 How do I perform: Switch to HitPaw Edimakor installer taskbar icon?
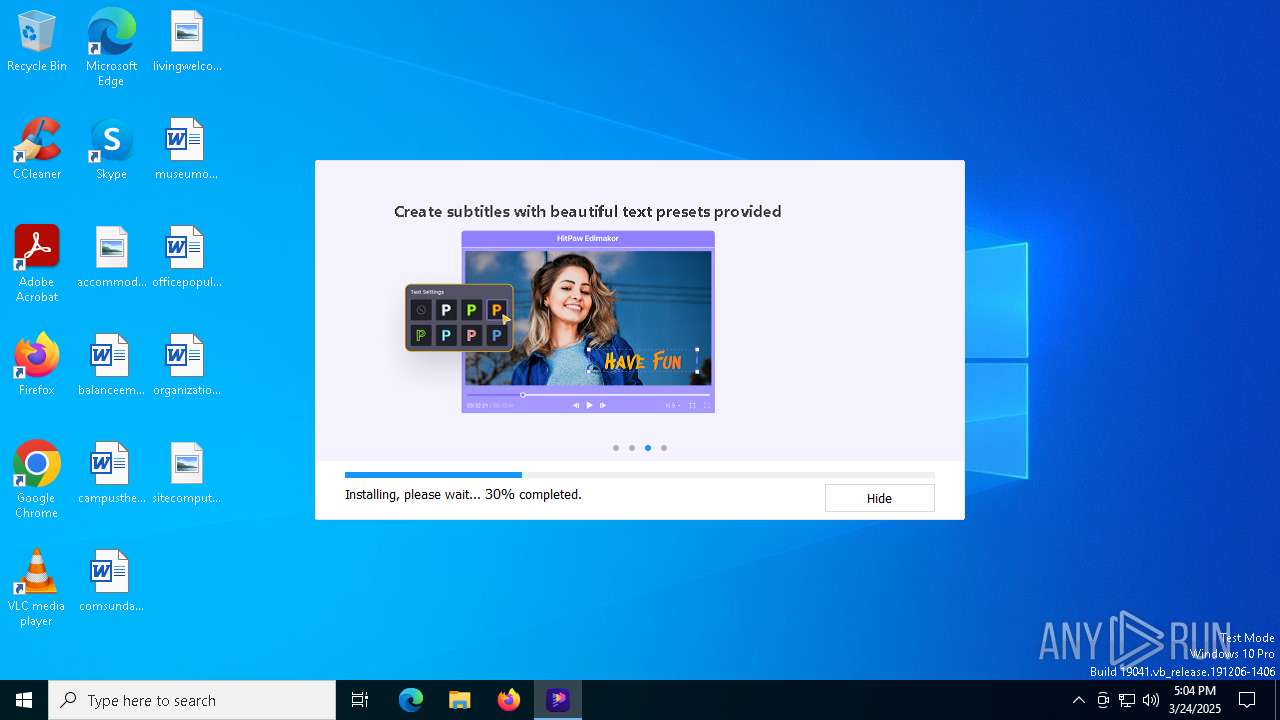(x=558, y=700)
